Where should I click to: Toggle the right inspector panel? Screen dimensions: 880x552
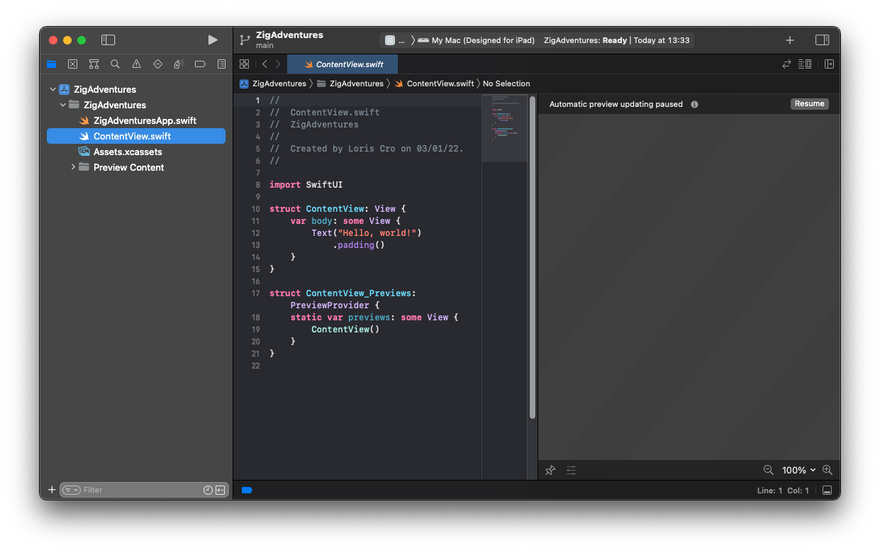pyautogui.click(x=822, y=40)
